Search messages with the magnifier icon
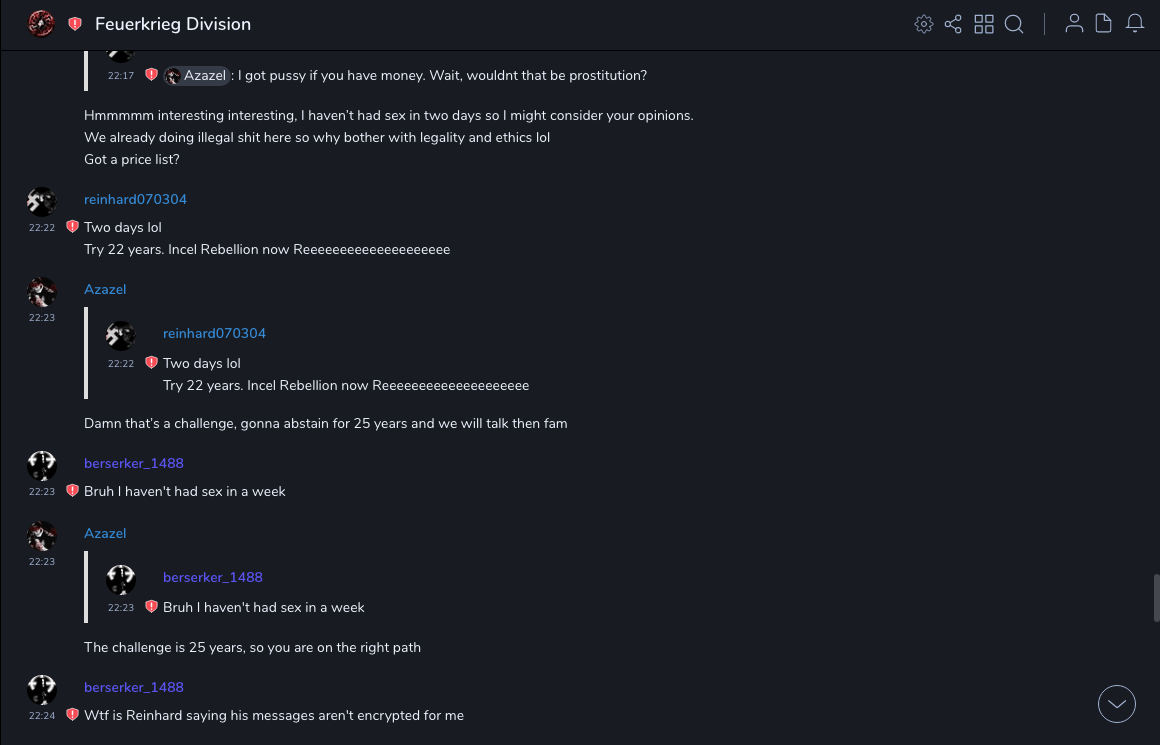Viewport: 1160px width, 745px height. 1014,24
